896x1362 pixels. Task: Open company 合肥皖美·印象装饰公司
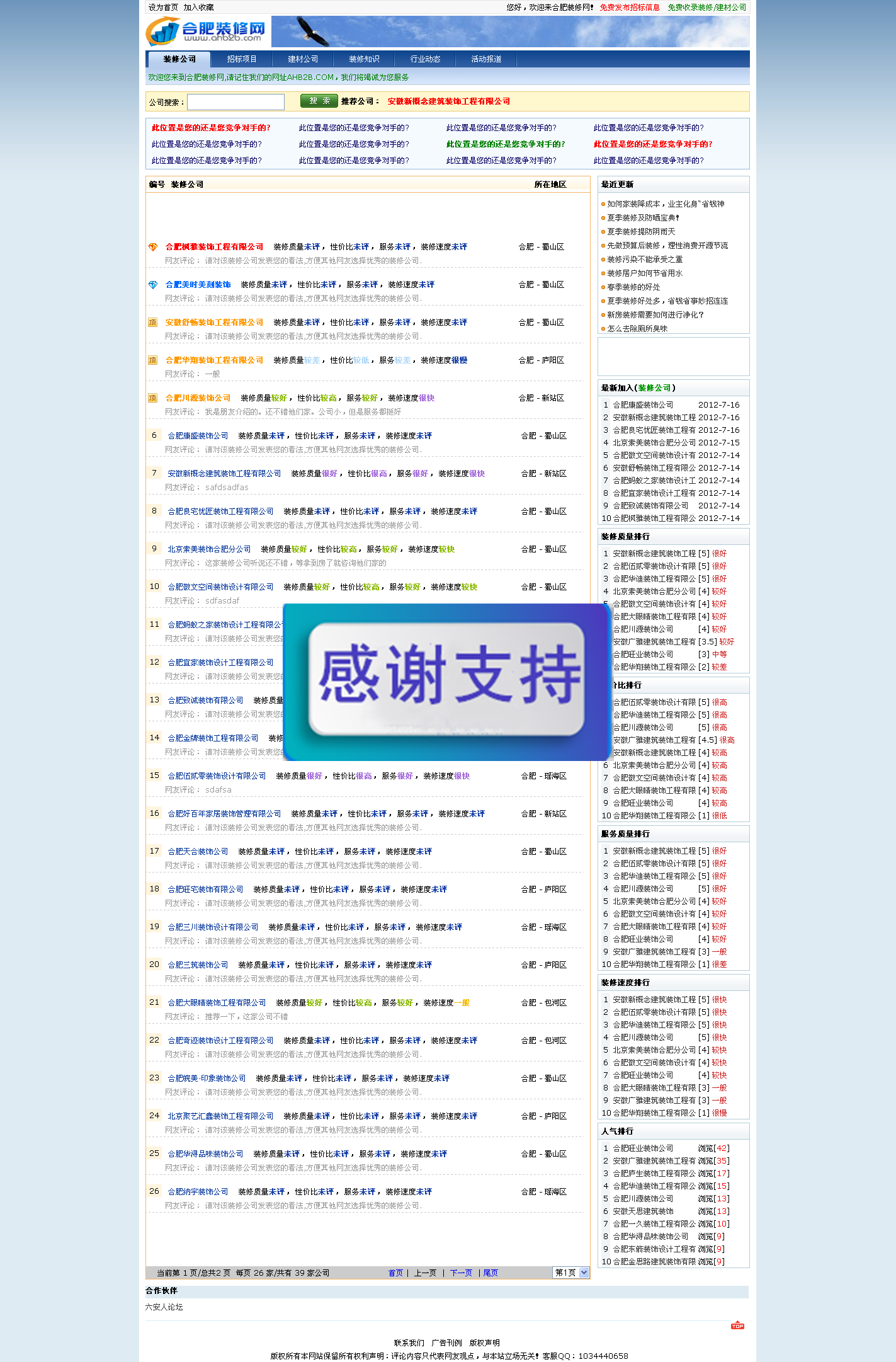(207, 1079)
